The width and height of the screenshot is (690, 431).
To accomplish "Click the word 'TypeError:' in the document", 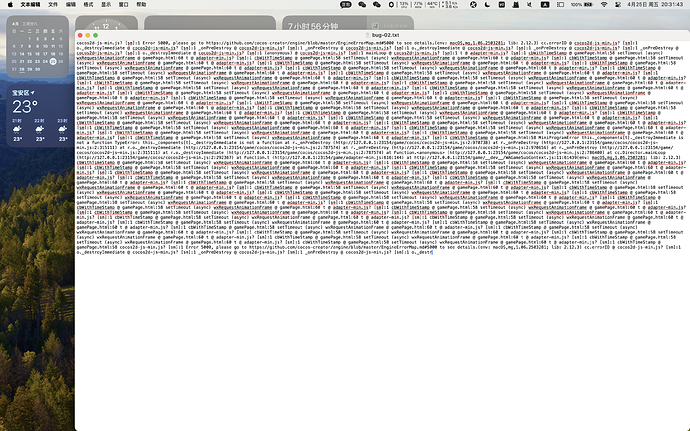I will (x=128, y=142).
